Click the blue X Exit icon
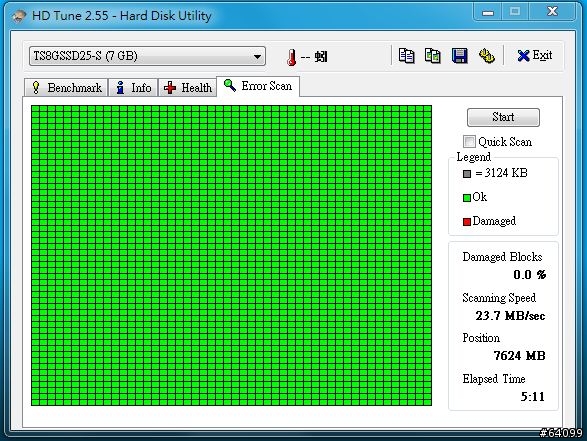Image resolution: width=587 pixels, height=441 pixels. pos(523,56)
